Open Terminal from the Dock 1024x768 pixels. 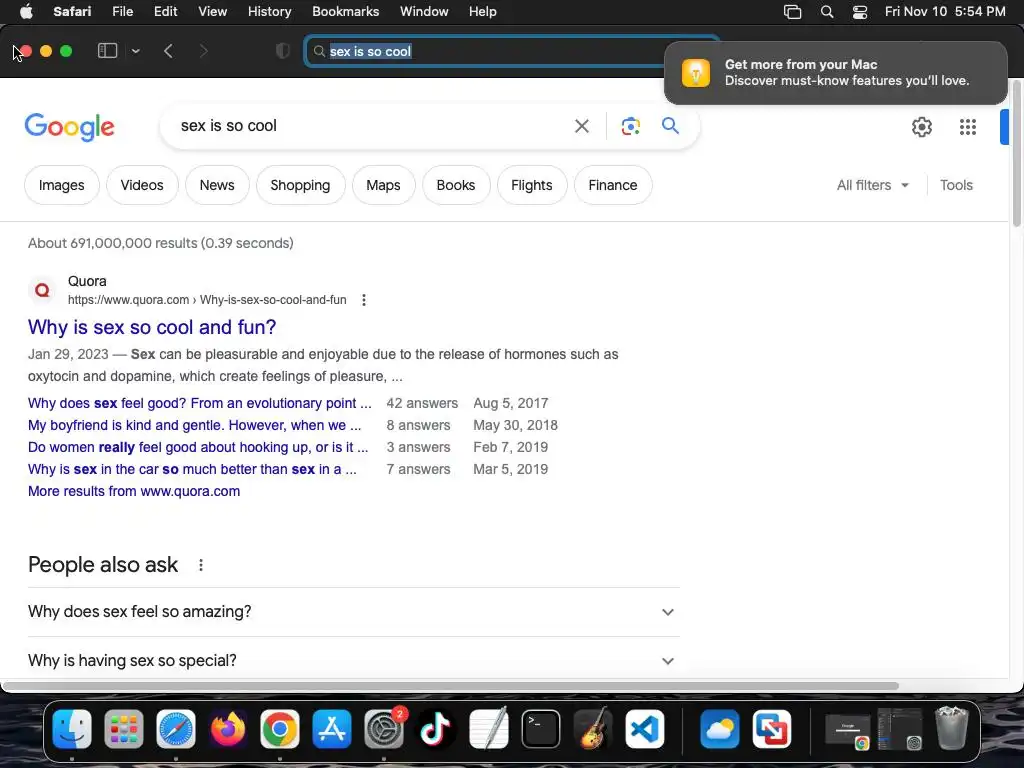(541, 729)
